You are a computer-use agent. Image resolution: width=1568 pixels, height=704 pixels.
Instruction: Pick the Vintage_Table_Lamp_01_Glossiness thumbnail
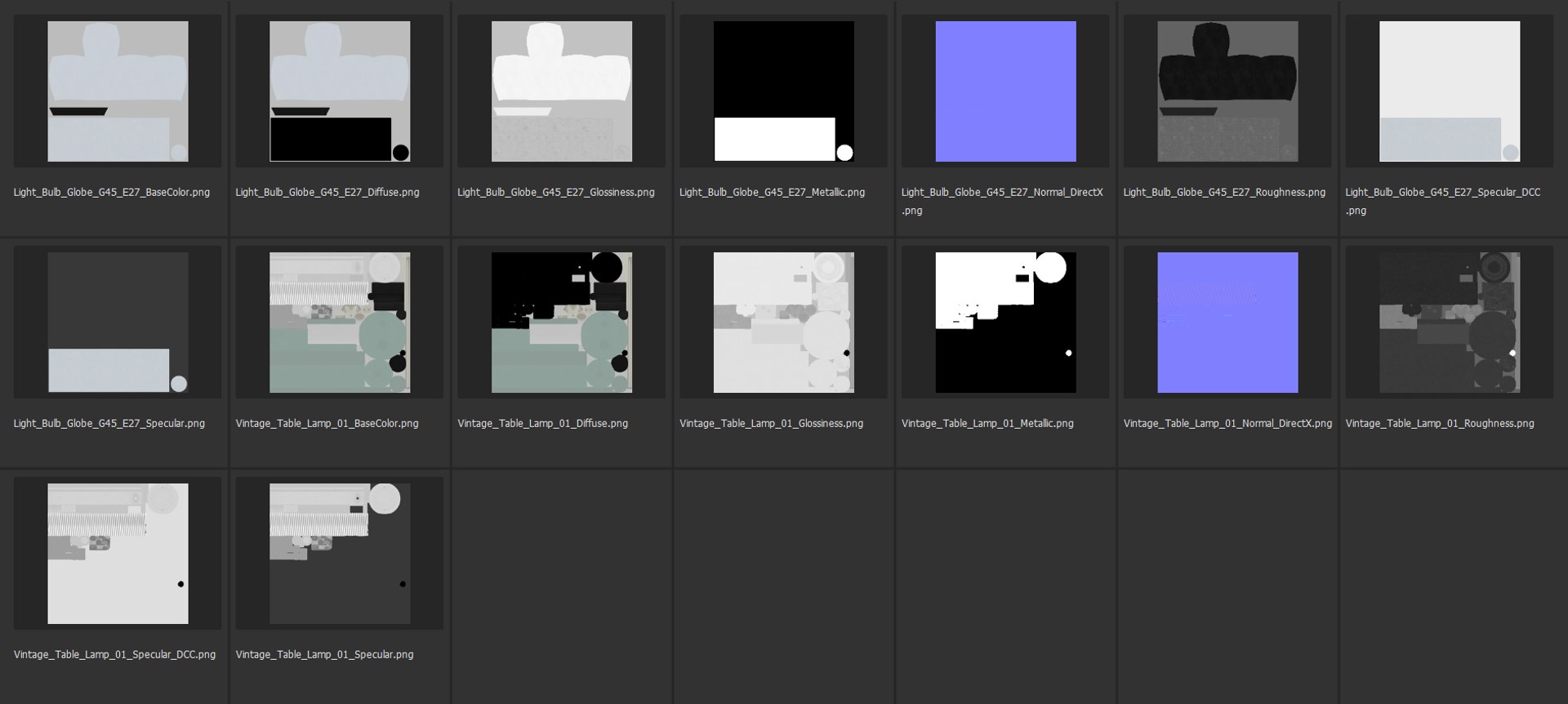point(784,323)
